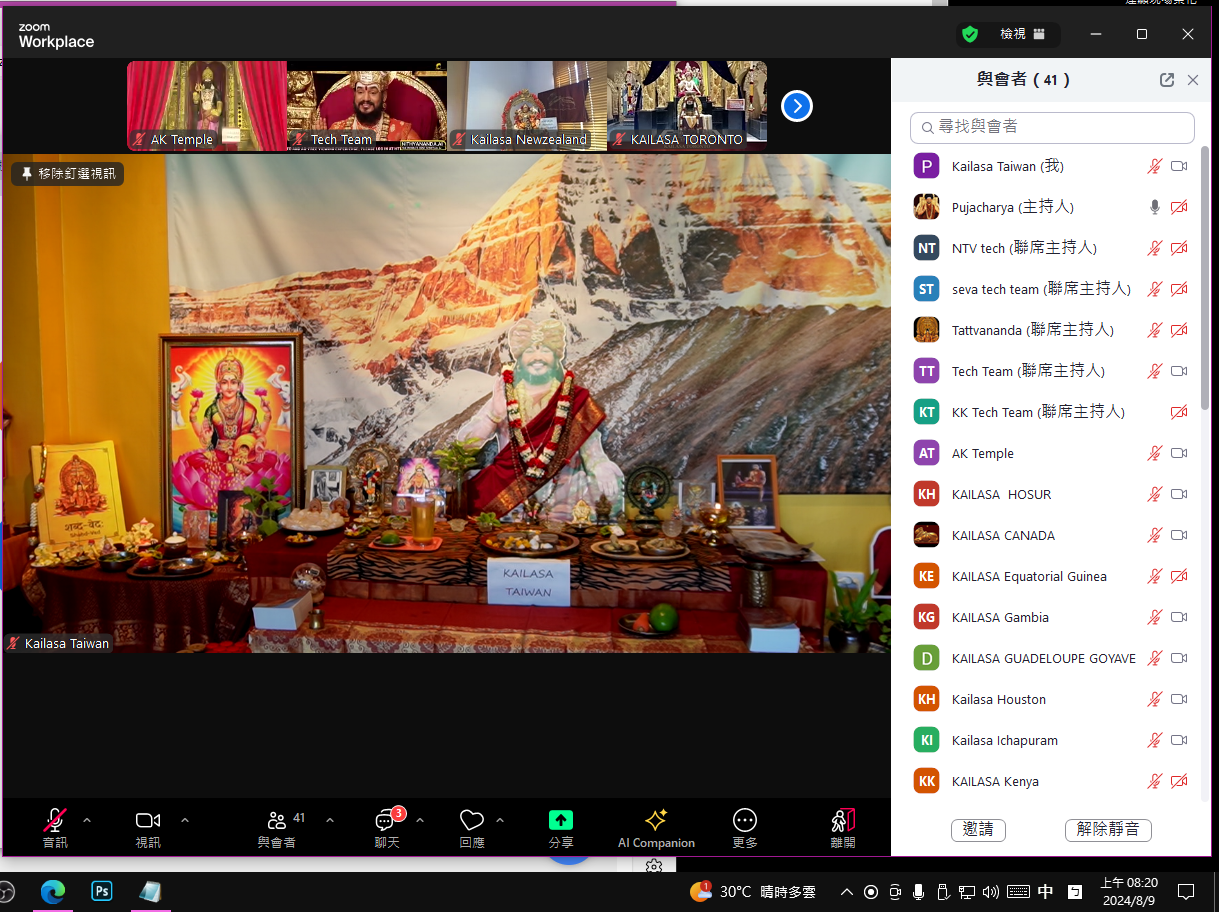The image size is (1219, 912).
Task: Click the Invite button
Action: point(977,830)
